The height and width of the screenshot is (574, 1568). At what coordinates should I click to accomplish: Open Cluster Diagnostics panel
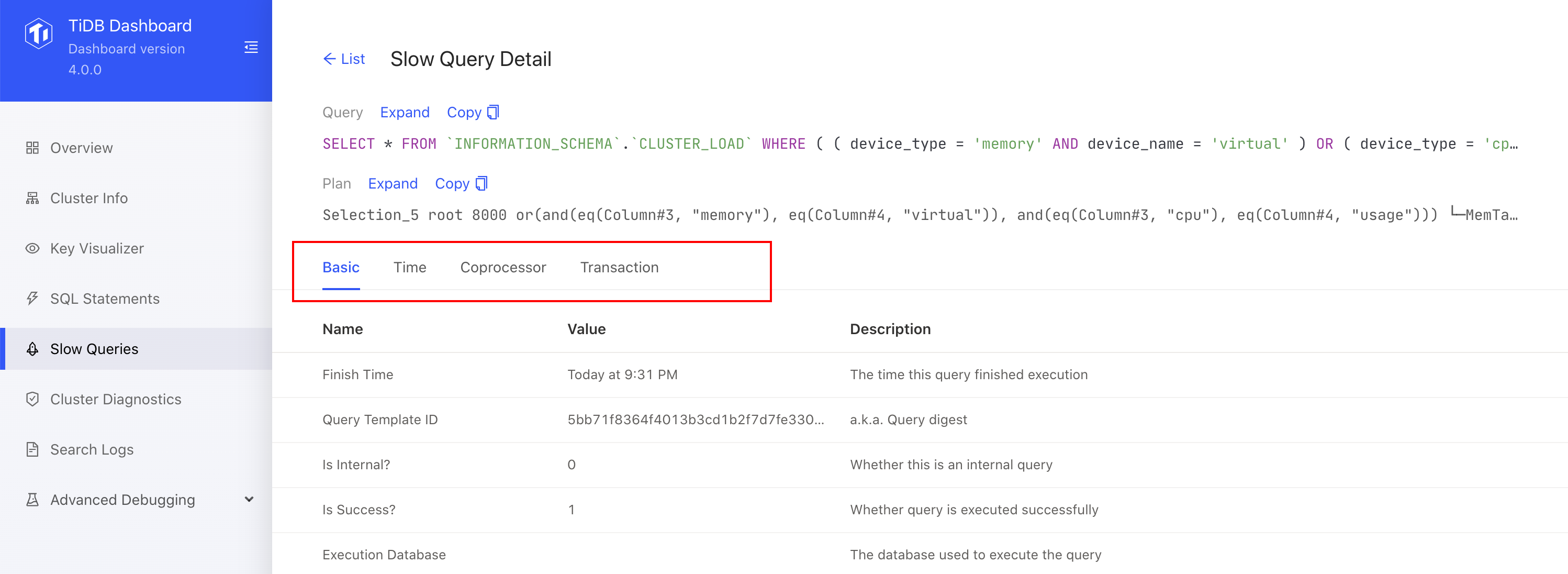[x=116, y=398]
